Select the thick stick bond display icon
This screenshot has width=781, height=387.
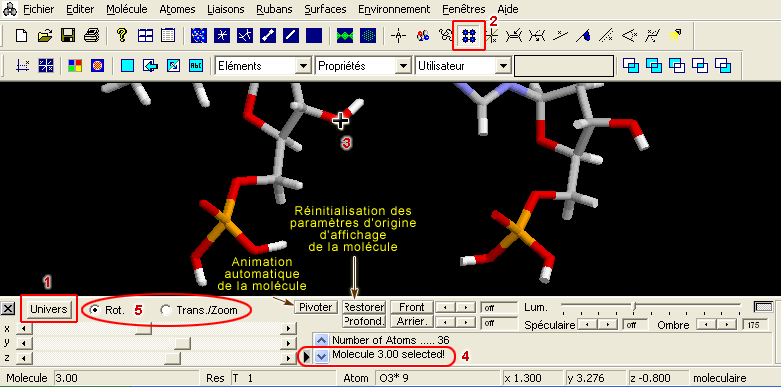click(268, 35)
